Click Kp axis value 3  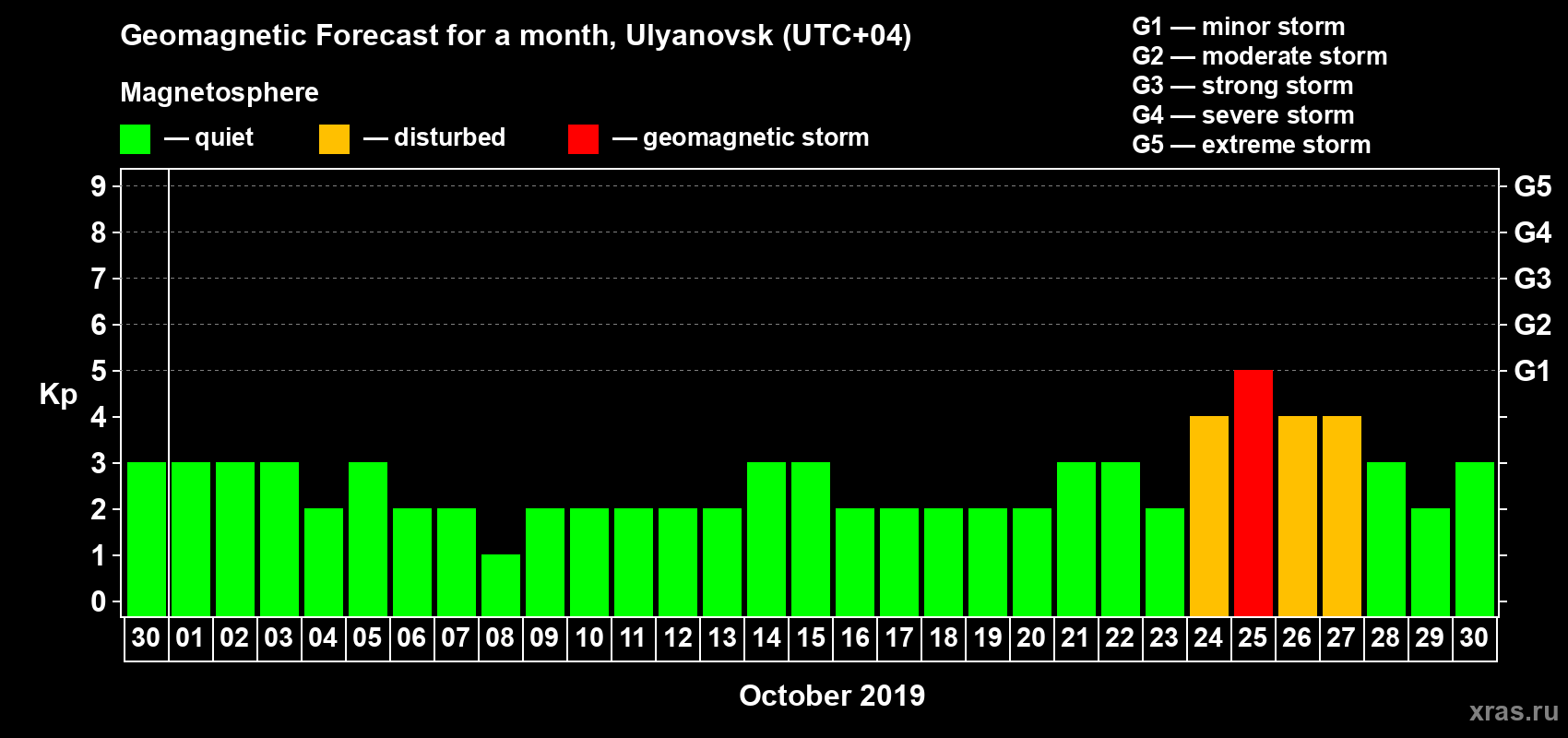[x=99, y=463]
